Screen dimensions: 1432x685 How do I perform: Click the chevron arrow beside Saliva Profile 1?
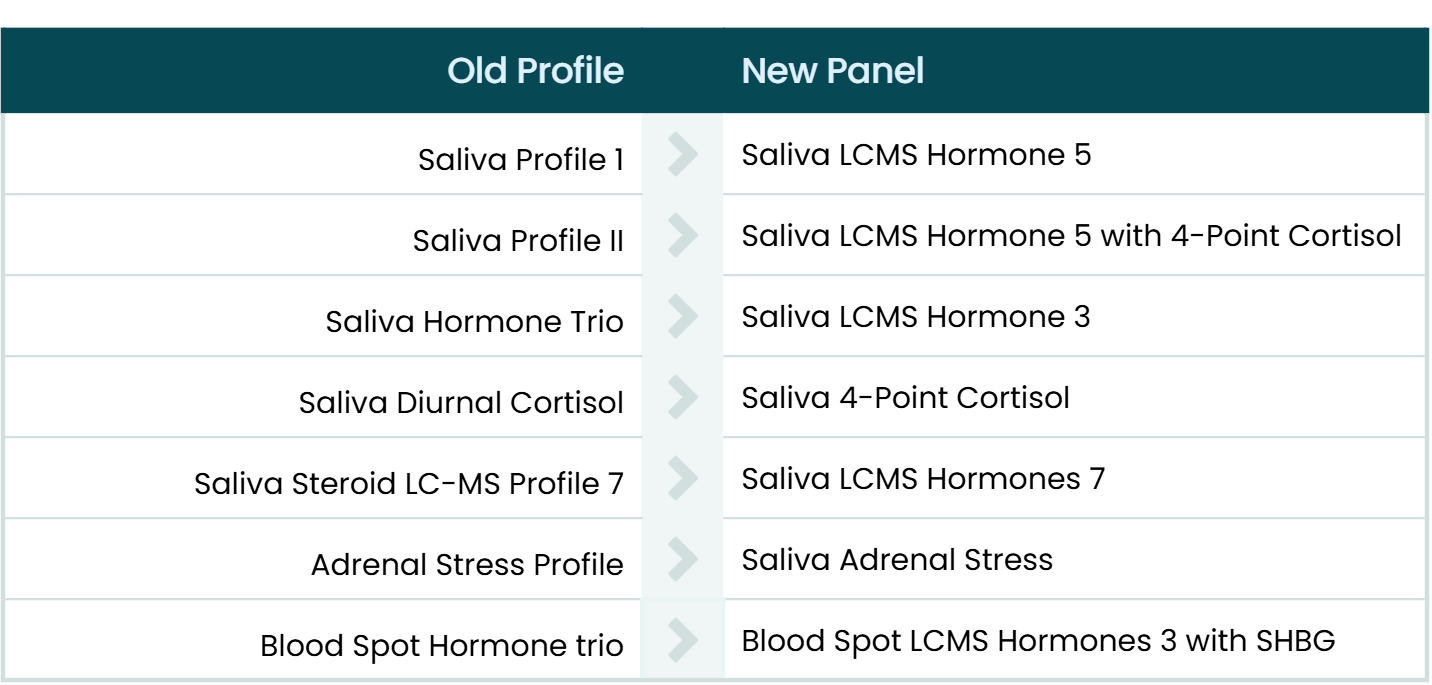pyautogui.click(x=682, y=155)
